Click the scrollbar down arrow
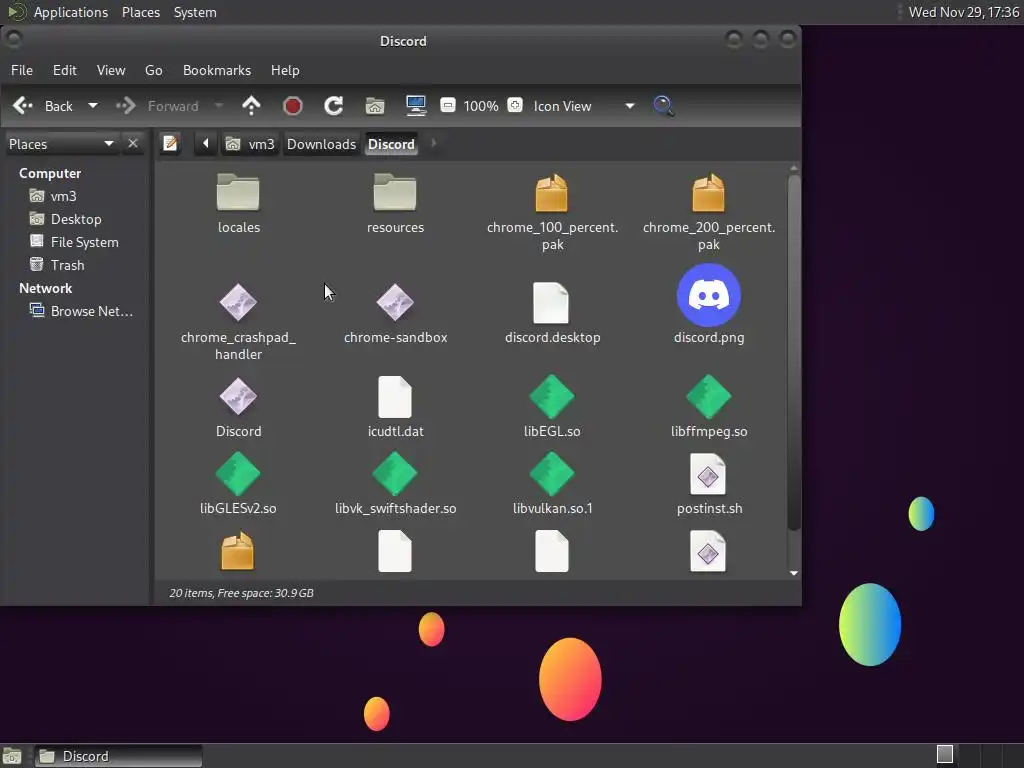1024x768 pixels. (793, 573)
